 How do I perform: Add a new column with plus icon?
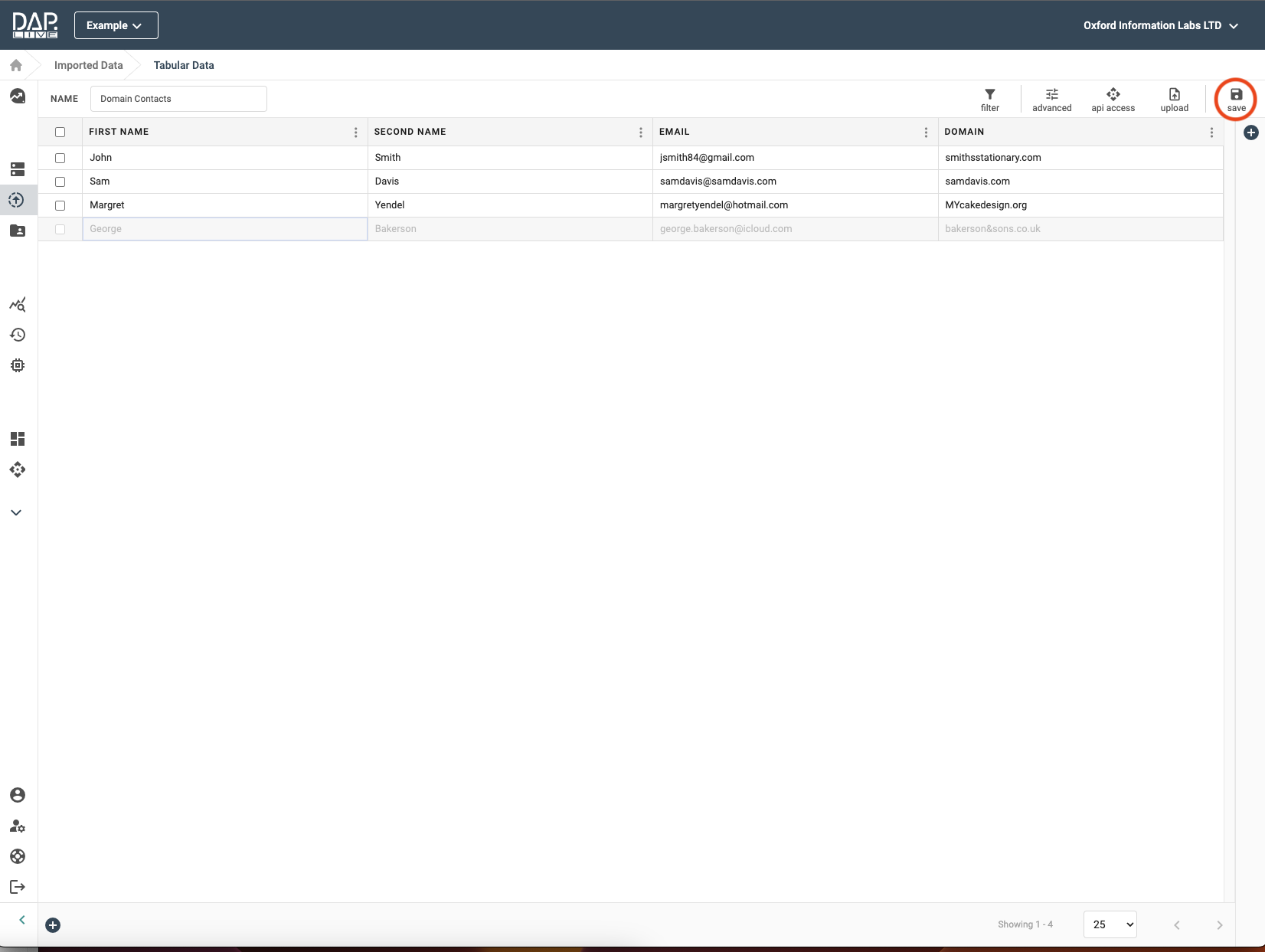pos(1250,132)
